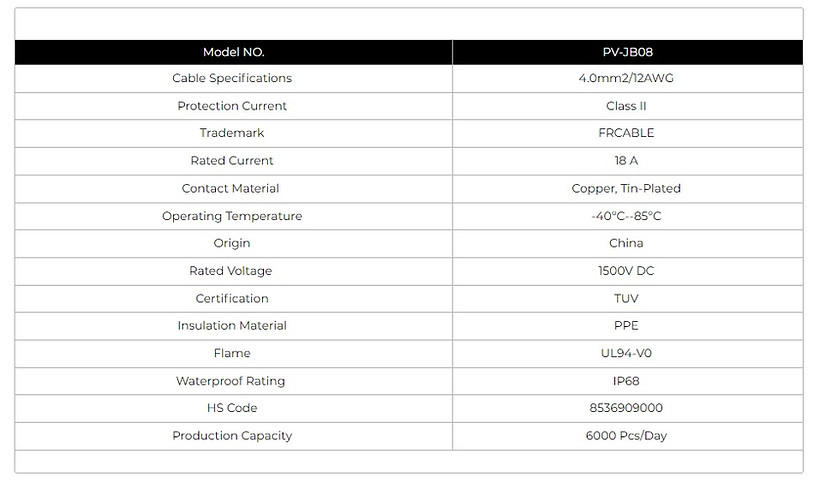Select the FRCABLE trademark value

pos(626,133)
